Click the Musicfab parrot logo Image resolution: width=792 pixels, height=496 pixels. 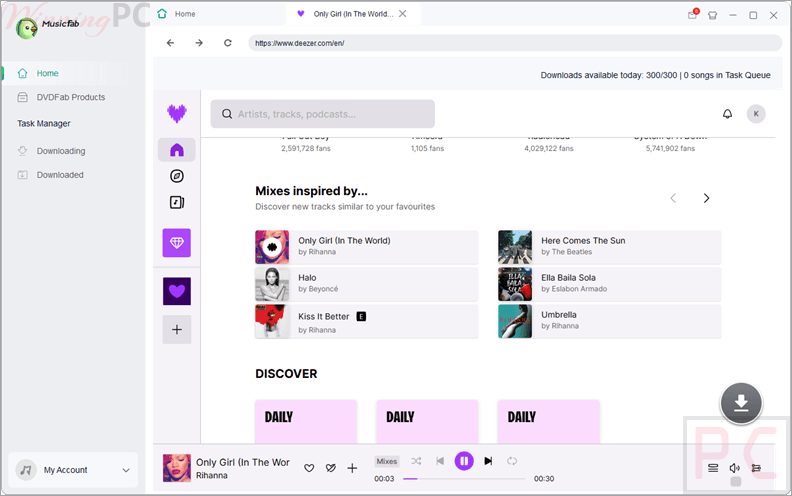point(27,28)
